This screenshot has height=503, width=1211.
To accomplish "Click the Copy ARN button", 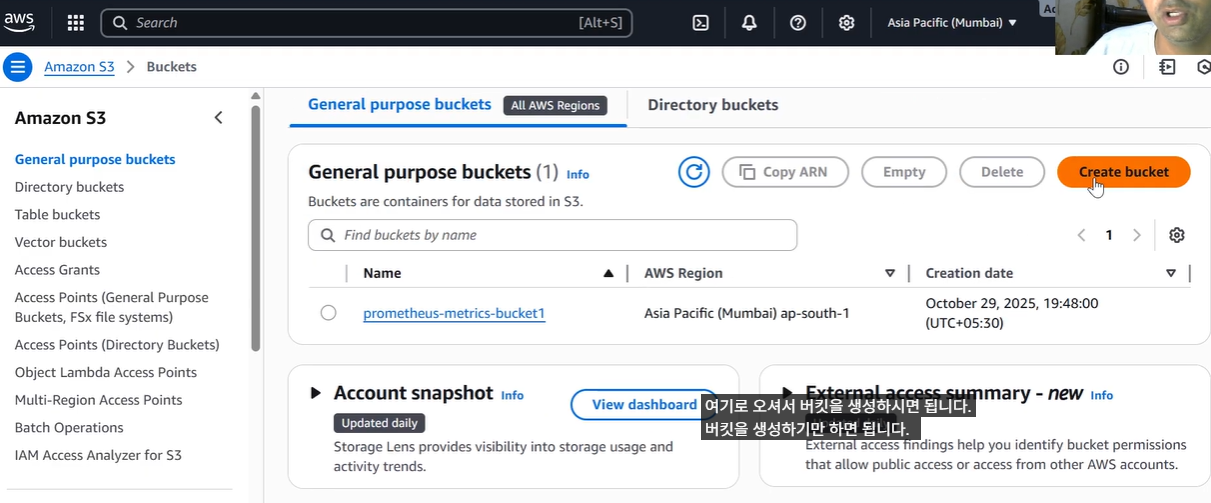I will [x=785, y=172].
